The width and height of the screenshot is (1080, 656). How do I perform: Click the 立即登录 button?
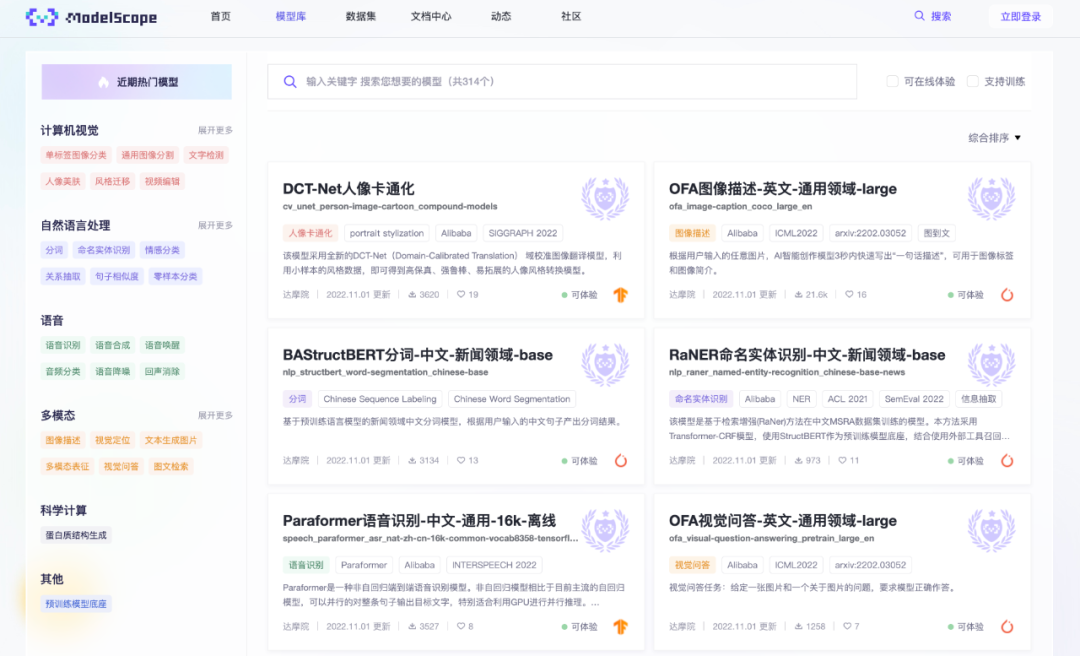coord(1022,17)
